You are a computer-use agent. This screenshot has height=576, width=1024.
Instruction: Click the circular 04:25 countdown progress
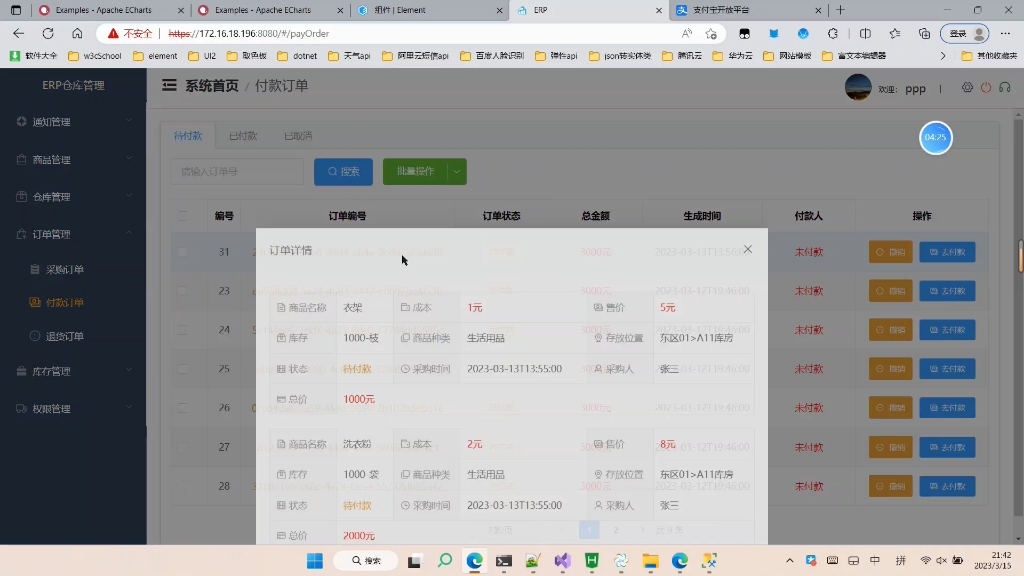935,138
